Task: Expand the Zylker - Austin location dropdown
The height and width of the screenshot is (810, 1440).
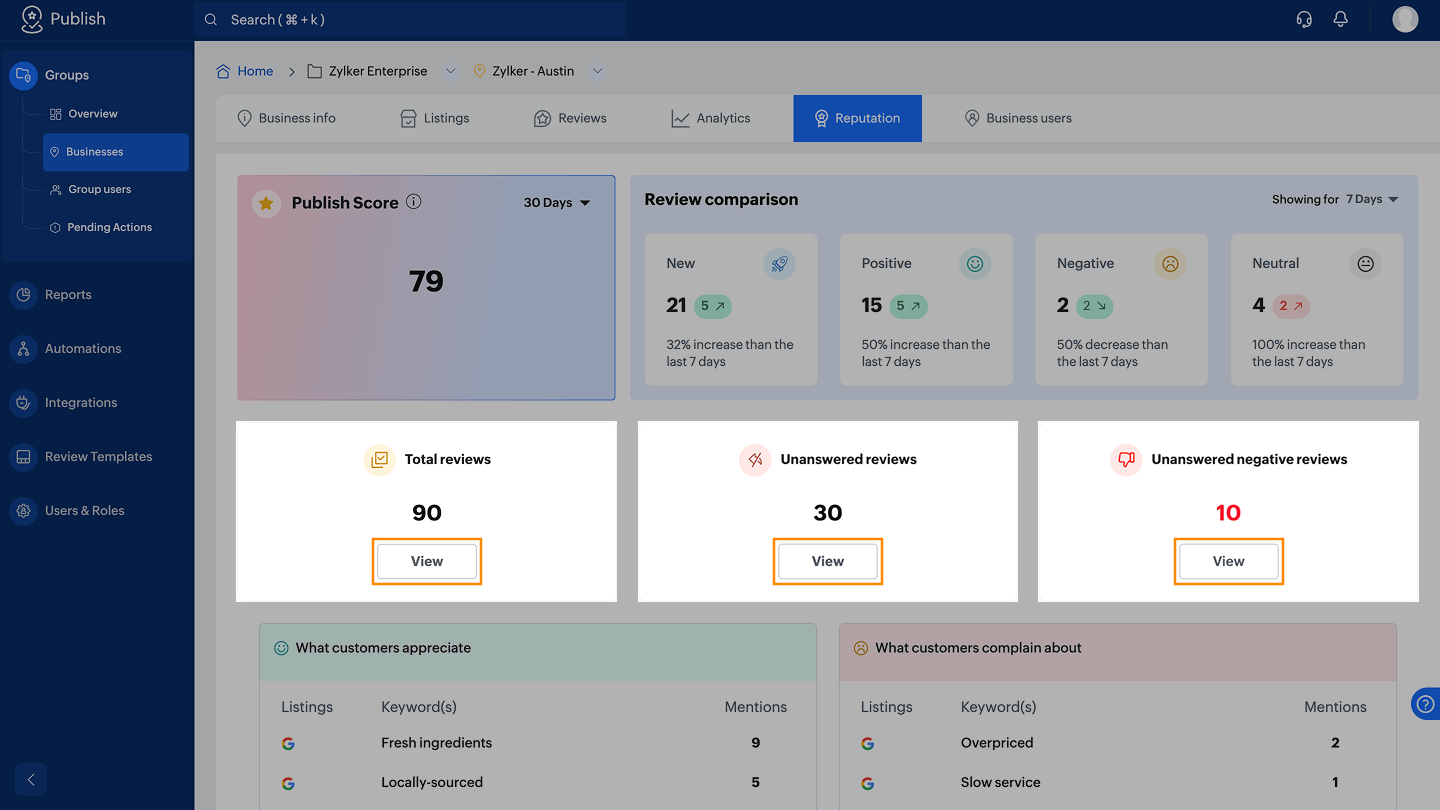Action: (x=597, y=71)
